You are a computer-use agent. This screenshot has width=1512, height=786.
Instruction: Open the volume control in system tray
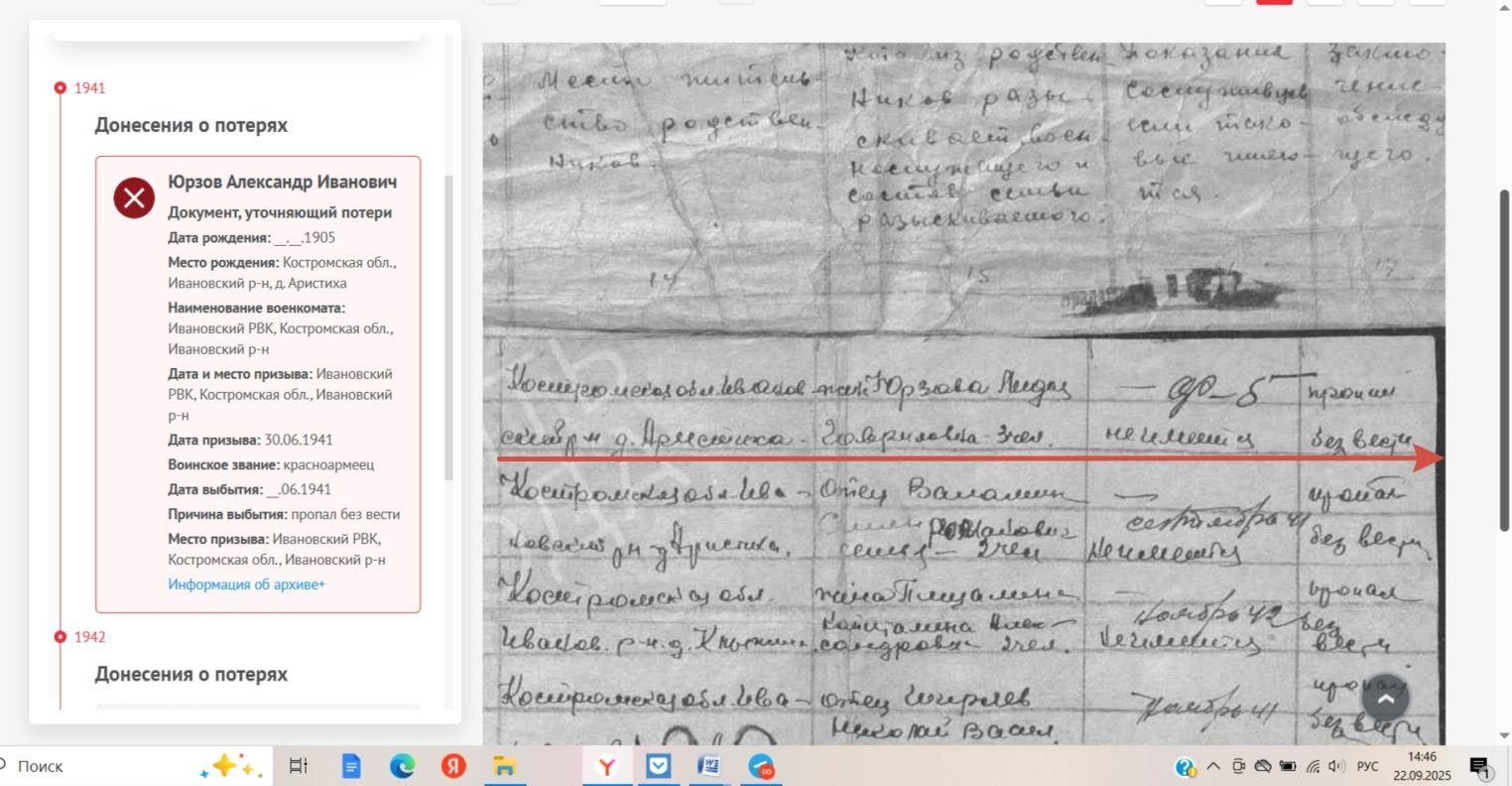point(1336,766)
